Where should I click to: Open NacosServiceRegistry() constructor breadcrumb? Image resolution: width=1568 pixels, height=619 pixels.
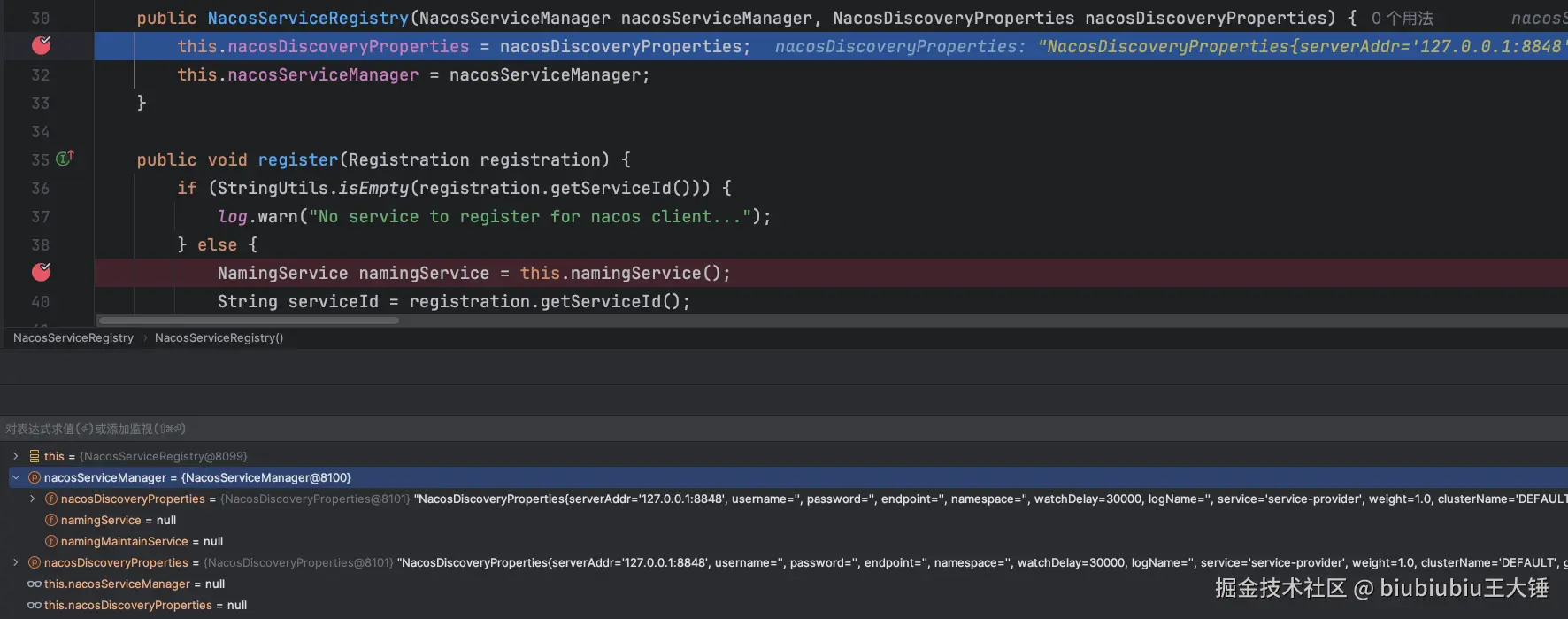coord(219,337)
